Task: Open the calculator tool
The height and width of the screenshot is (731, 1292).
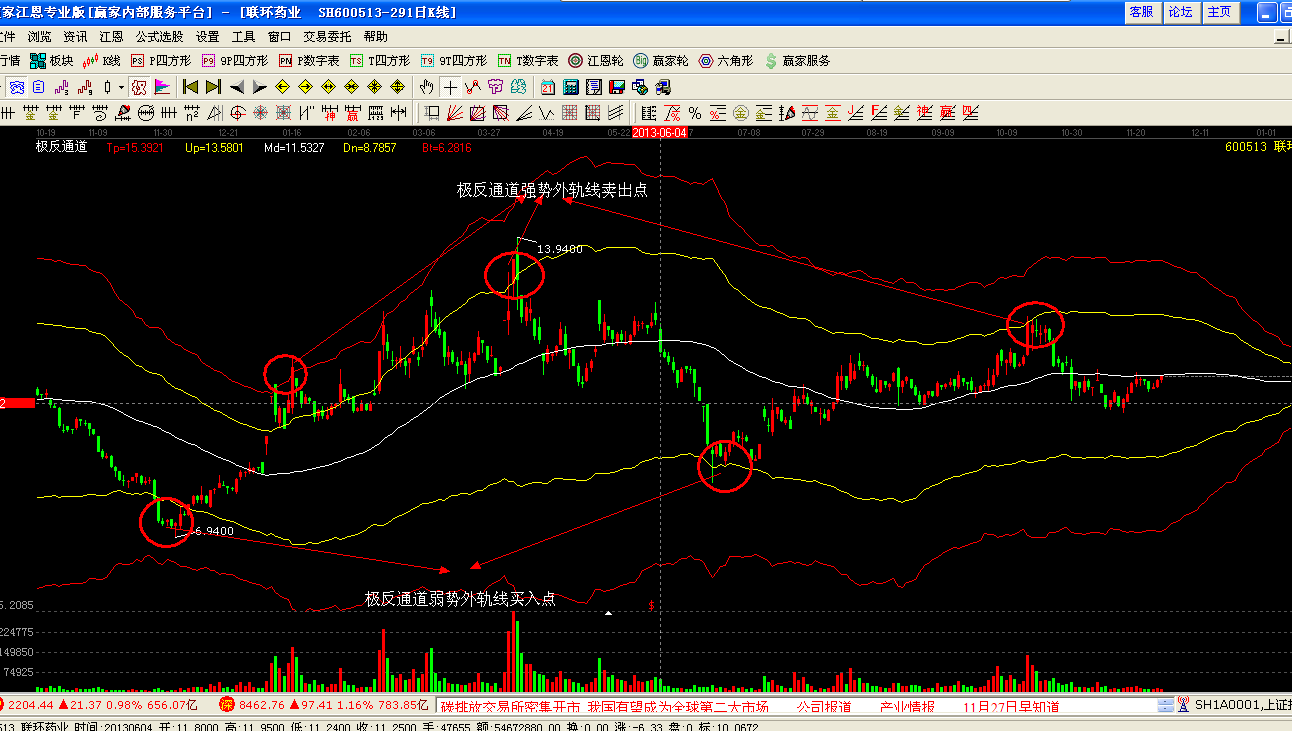Action: point(571,87)
